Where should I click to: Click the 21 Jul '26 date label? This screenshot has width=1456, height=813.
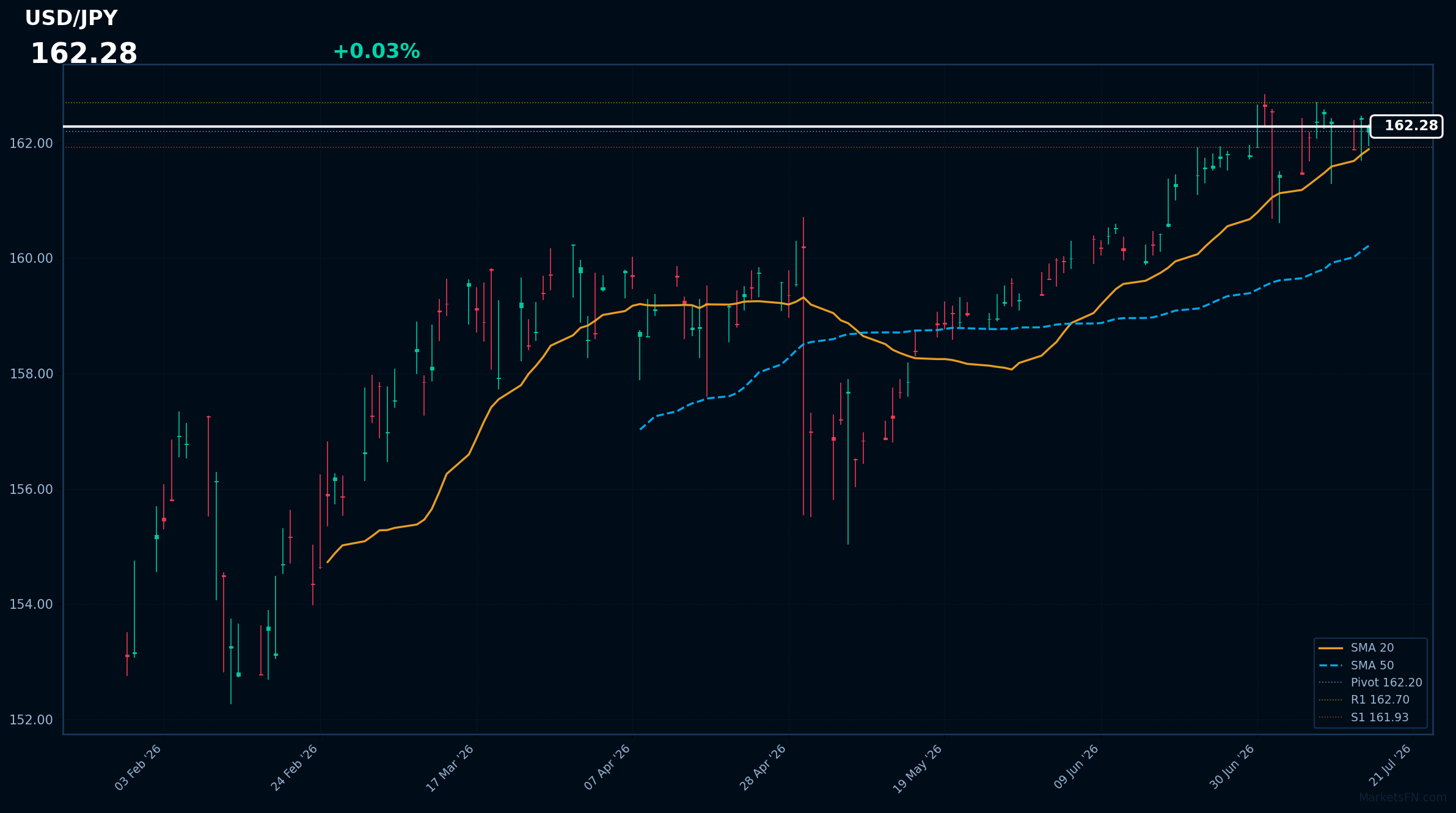tap(1390, 765)
